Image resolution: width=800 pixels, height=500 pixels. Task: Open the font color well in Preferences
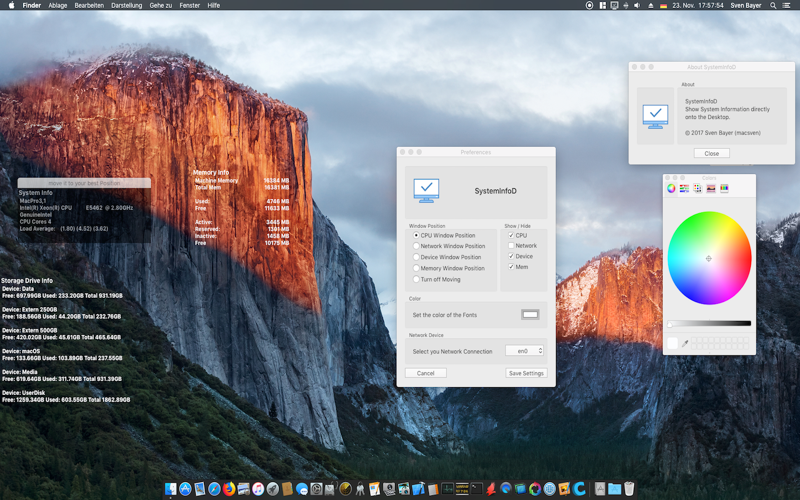[530, 314]
